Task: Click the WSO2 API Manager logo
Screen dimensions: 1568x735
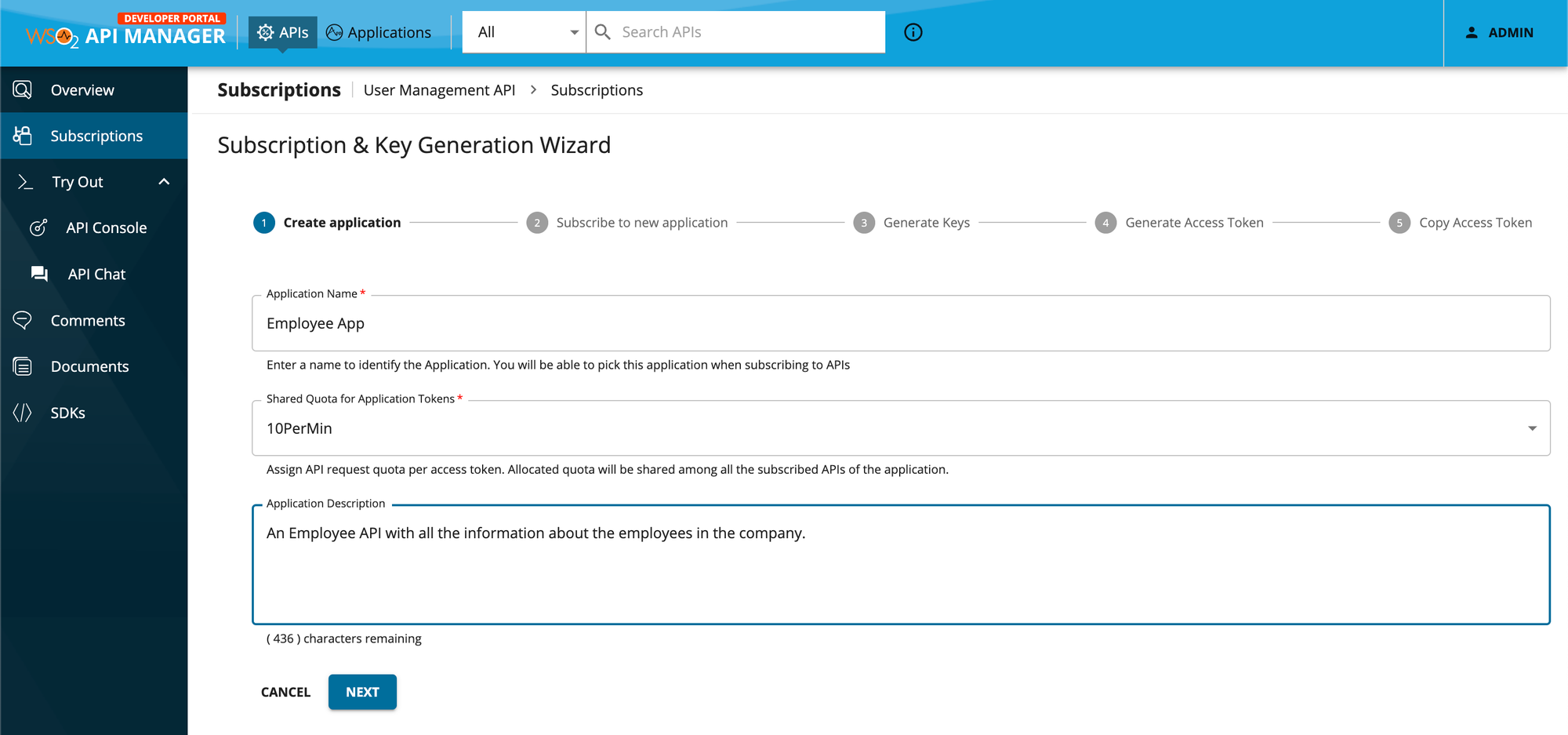Action: pyautogui.click(x=125, y=31)
